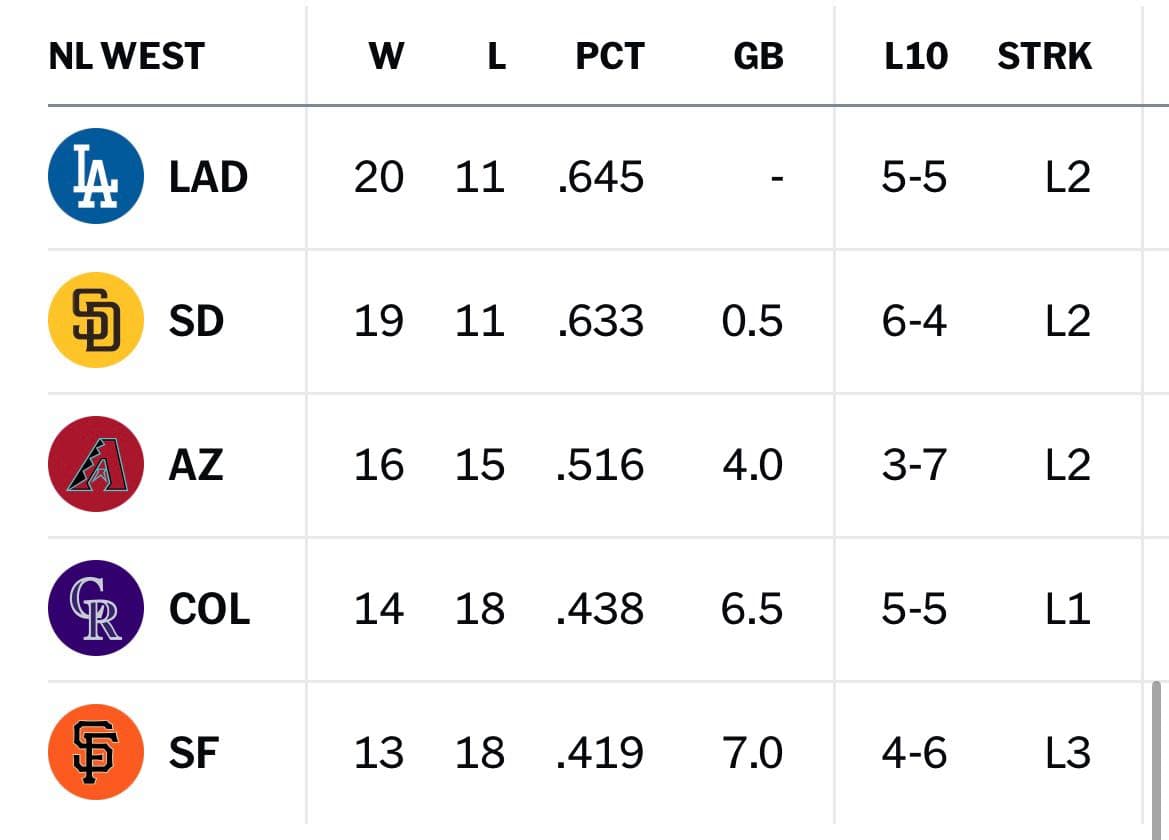The image size is (1169, 840).
Task: Select the Giants L3 streak cell
Action: pos(1068,753)
